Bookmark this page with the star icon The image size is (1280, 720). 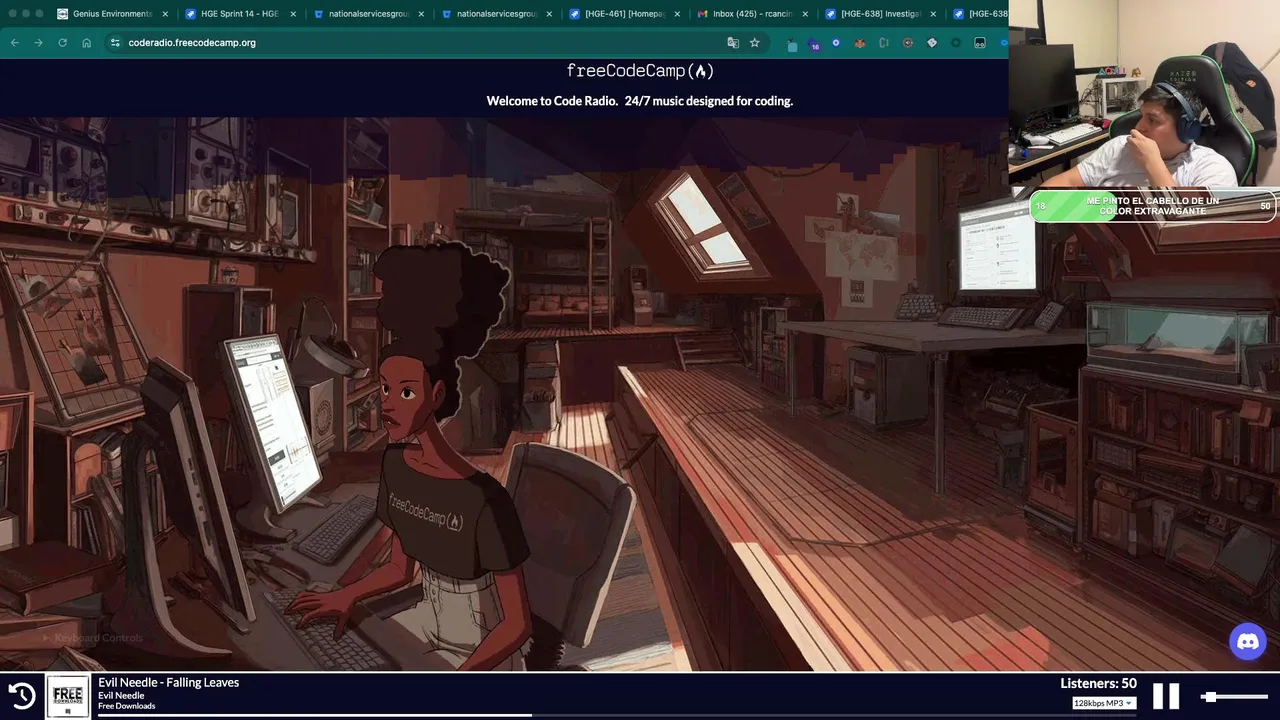755,43
